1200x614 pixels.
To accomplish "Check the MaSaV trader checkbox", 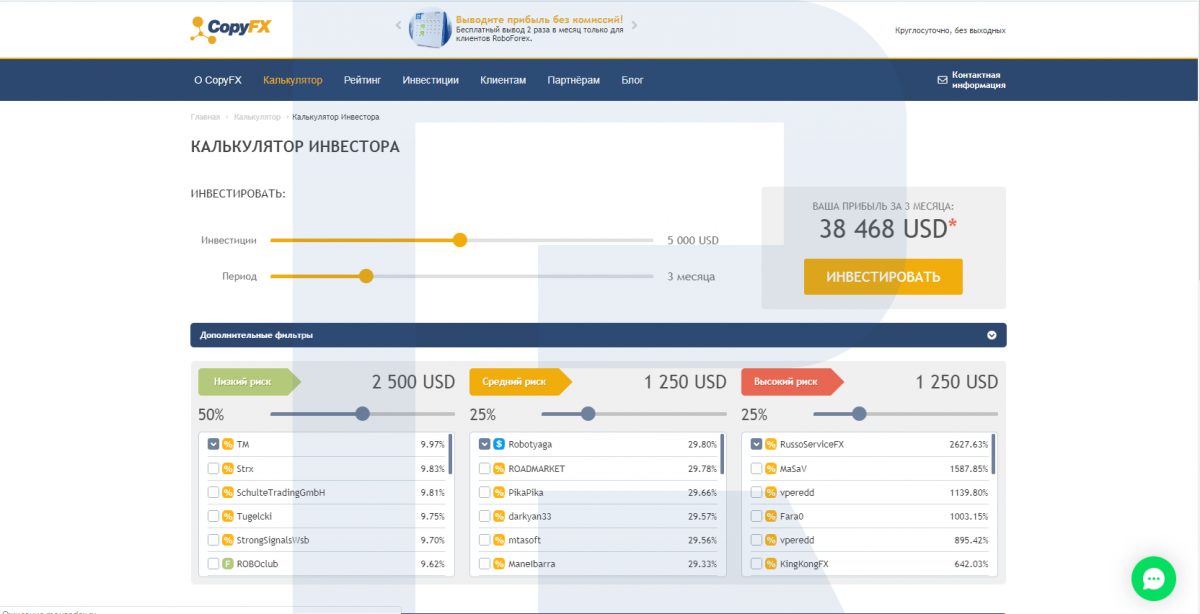I will [756, 468].
